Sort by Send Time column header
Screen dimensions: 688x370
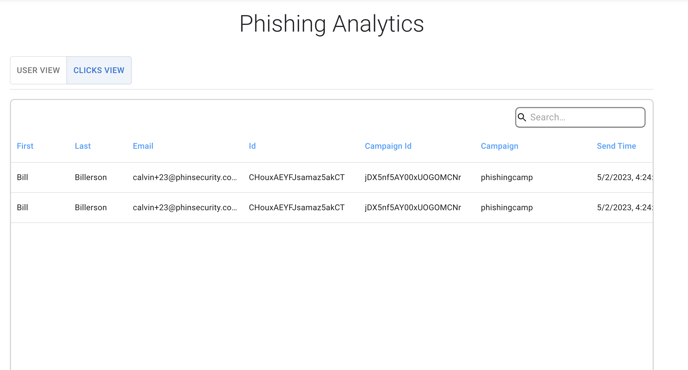[x=616, y=146]
